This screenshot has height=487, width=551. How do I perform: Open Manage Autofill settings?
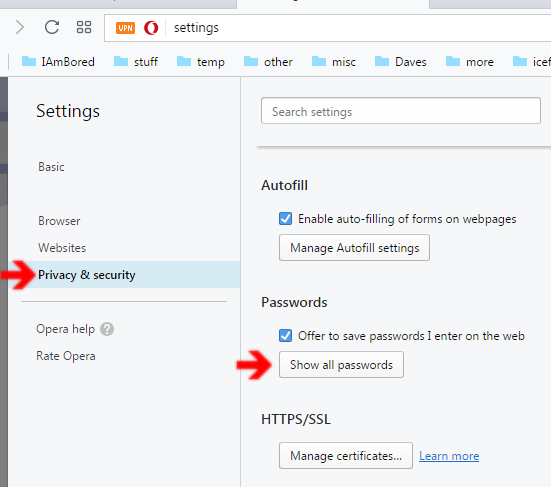click(x=354, y=248)
